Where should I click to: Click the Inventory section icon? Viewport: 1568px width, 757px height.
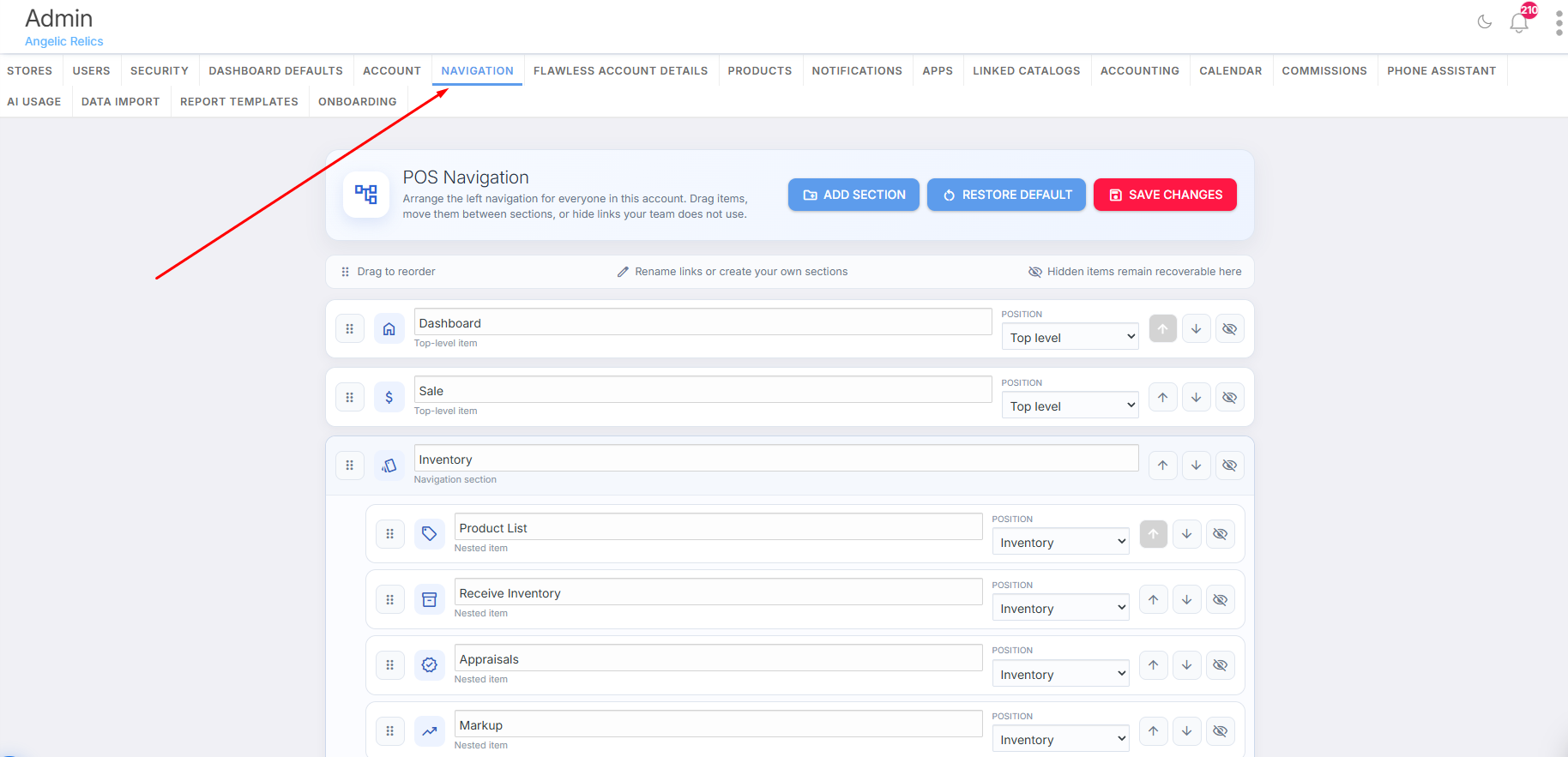(x=389, y=466)
